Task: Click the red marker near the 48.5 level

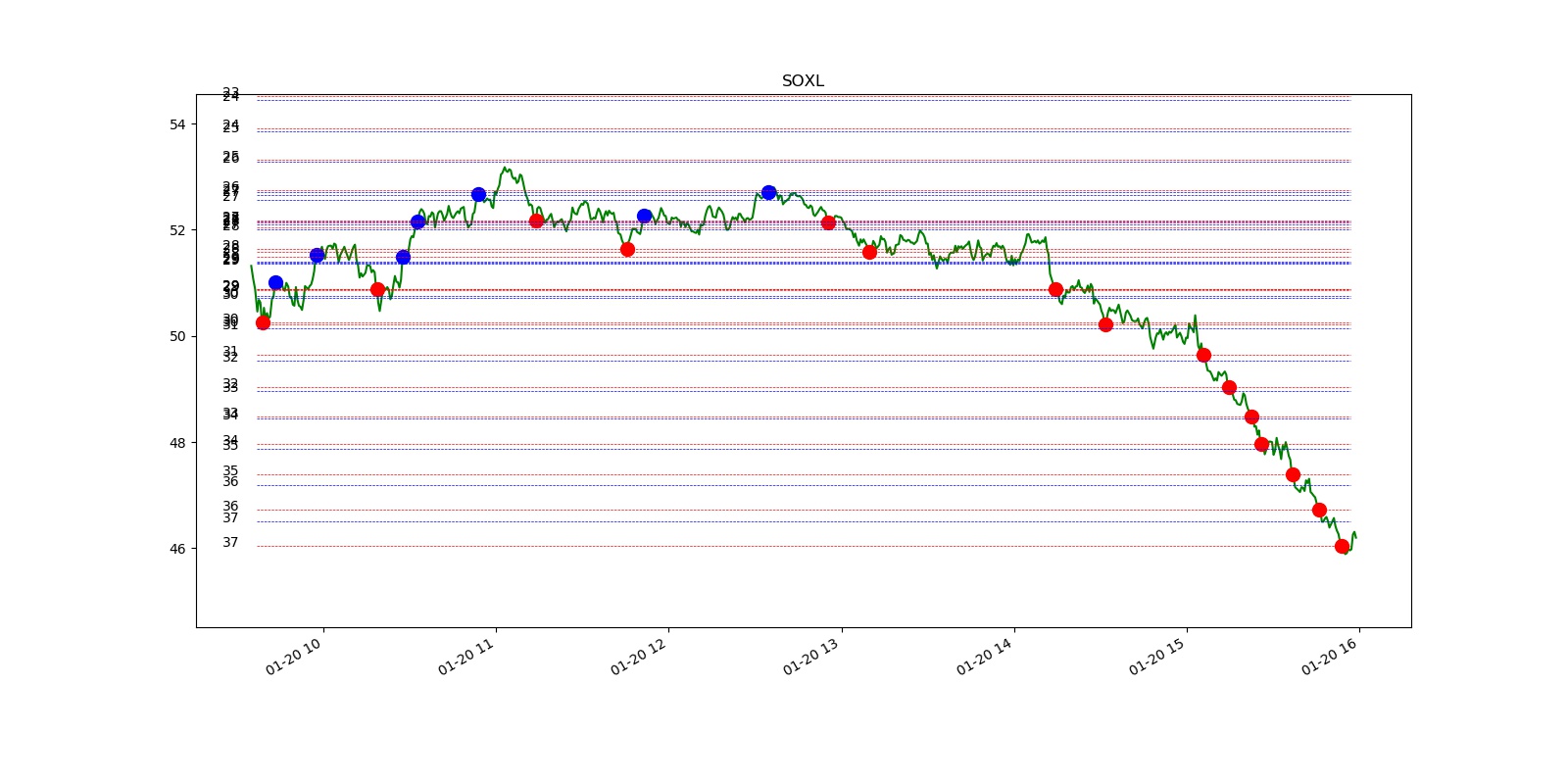Action: [x=1251, y=416]
